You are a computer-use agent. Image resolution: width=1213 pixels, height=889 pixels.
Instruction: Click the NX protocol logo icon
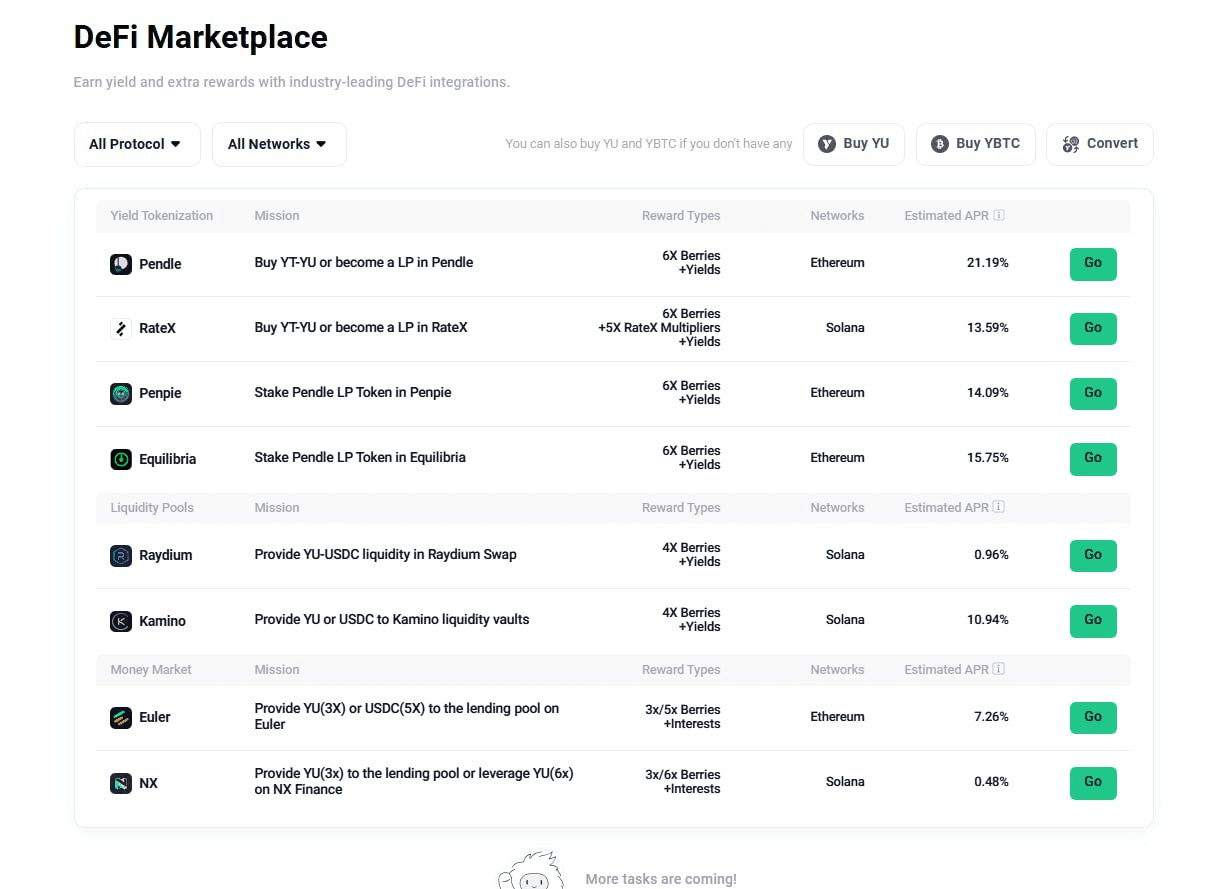pos(121,783)
